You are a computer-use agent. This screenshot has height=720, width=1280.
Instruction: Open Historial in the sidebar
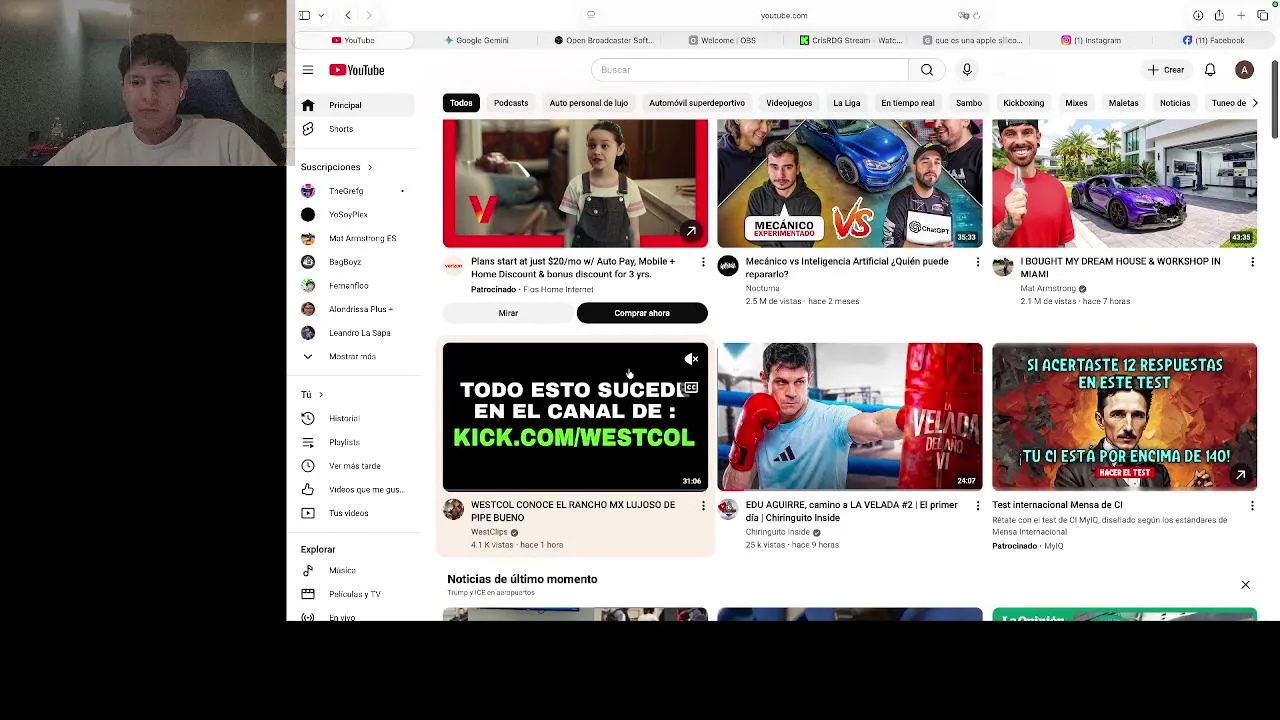pos(356,418)
